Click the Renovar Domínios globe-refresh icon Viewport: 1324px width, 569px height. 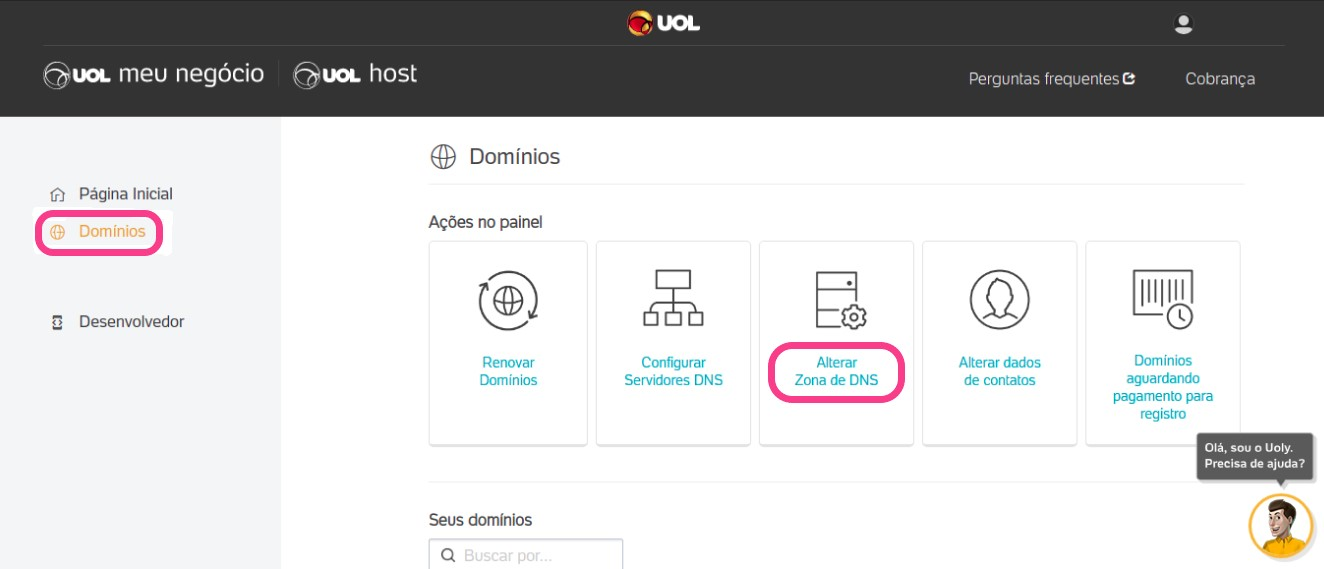pos(508,300)
